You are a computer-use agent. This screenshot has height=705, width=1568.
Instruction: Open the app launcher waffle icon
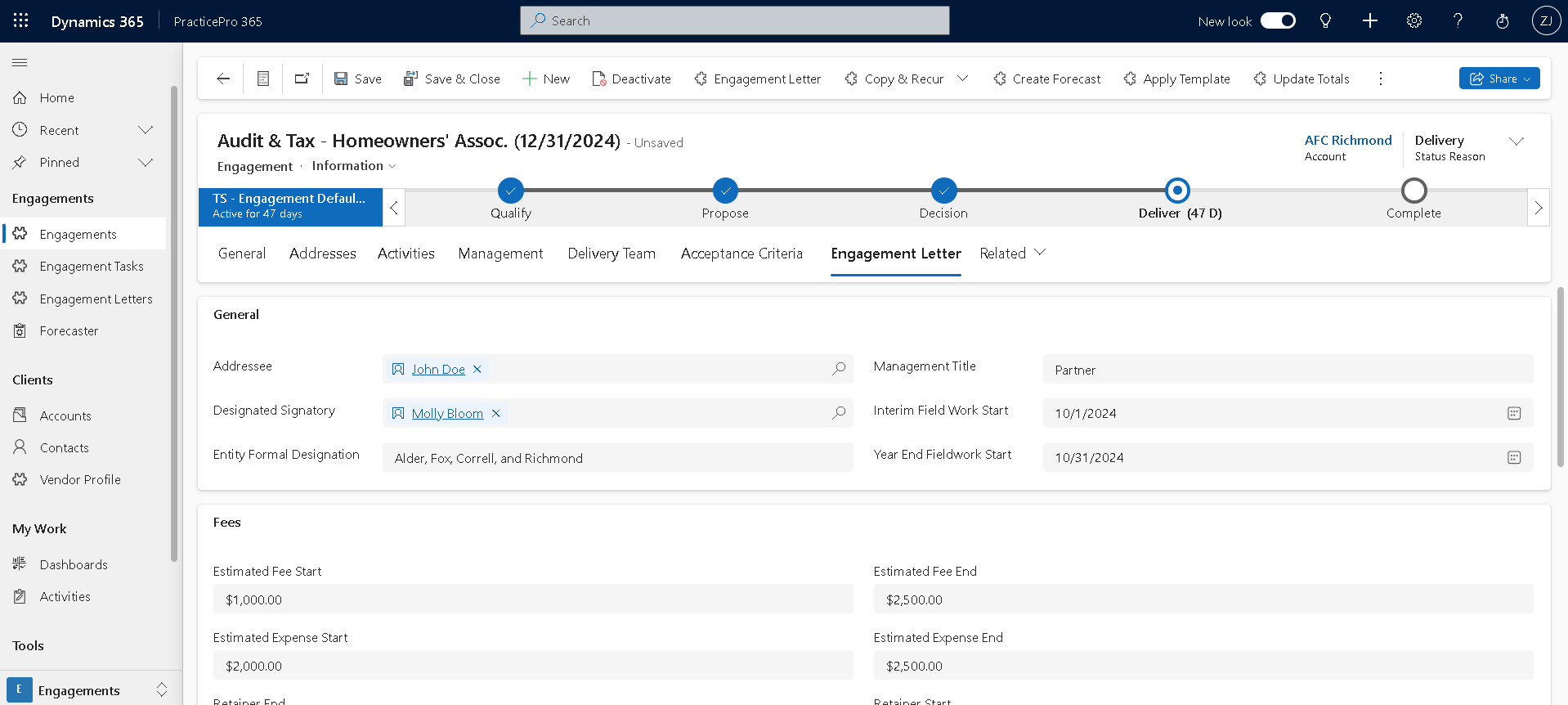click(x=21, y=20)
